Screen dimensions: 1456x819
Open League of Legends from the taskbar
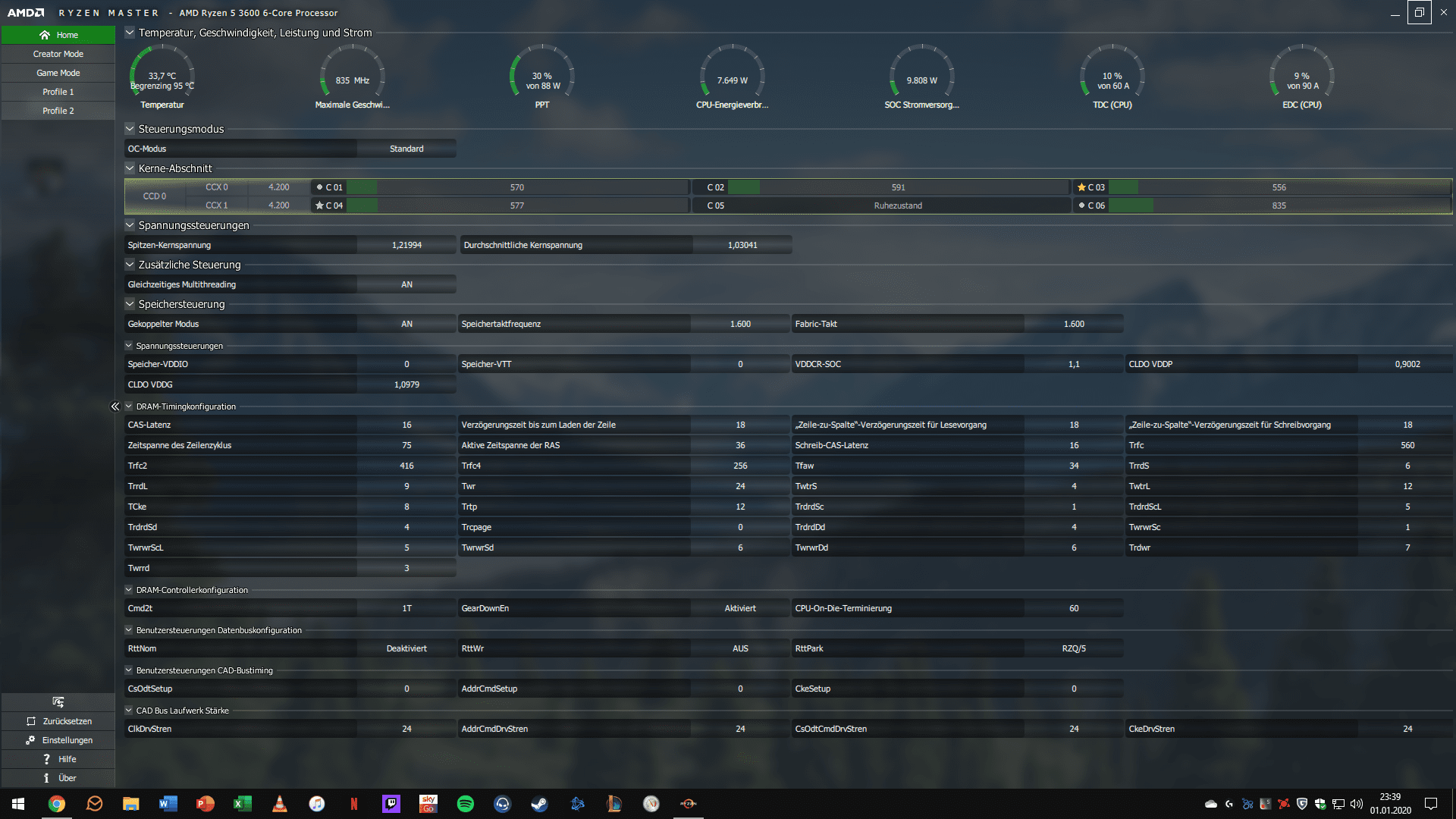pyautogui.click(x=614, y=804)
